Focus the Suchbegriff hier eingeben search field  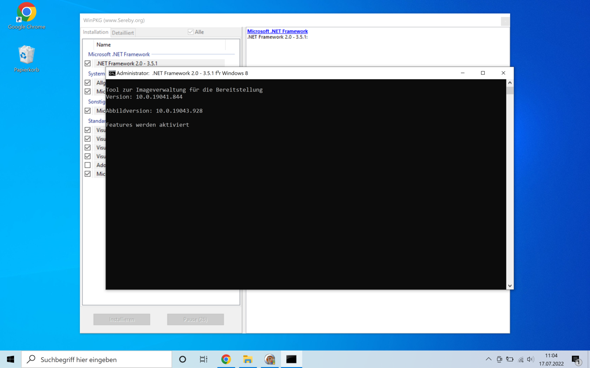point(96,359)
